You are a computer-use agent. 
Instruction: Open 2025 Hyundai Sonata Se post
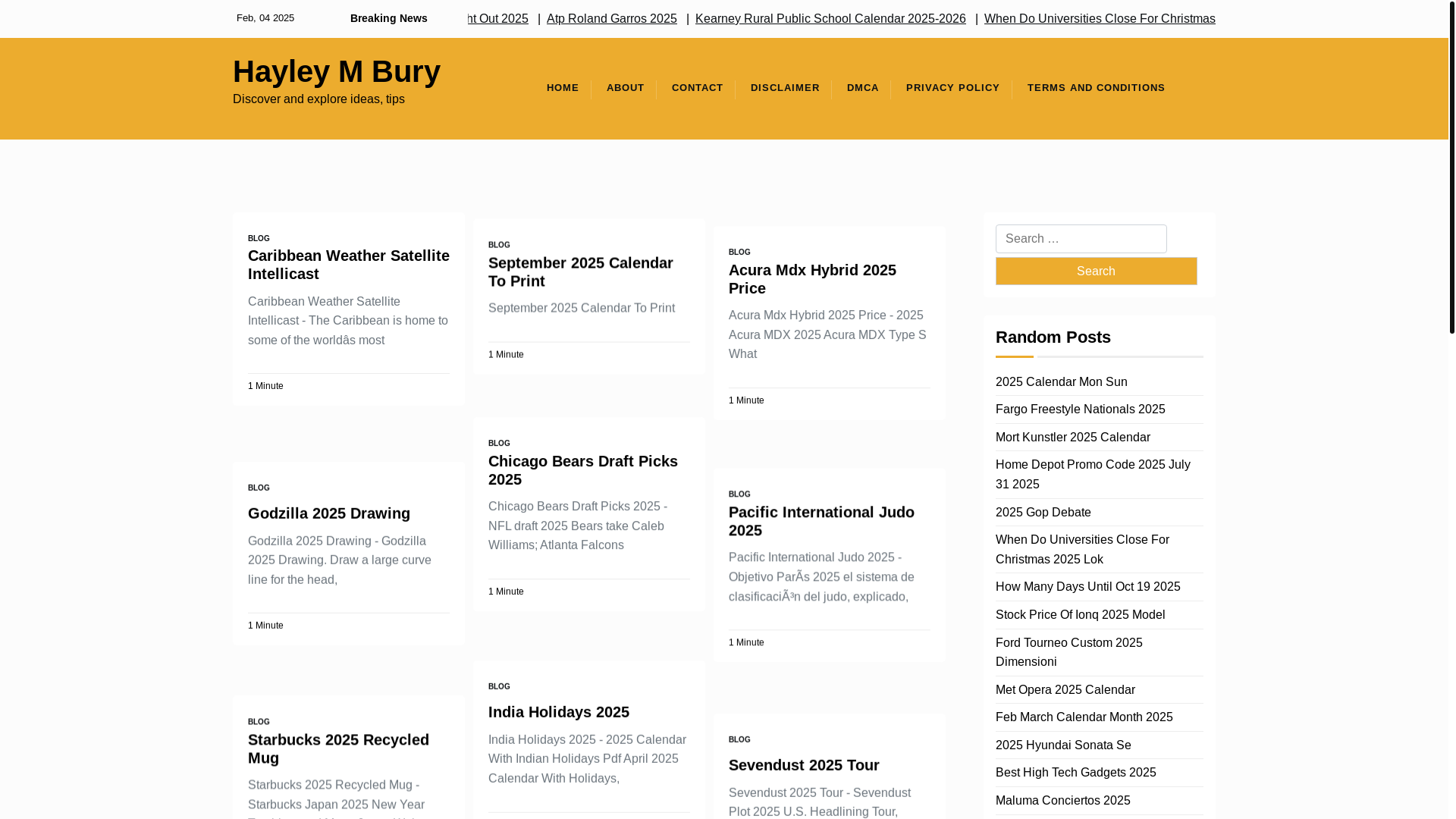tap(1063, 745)
